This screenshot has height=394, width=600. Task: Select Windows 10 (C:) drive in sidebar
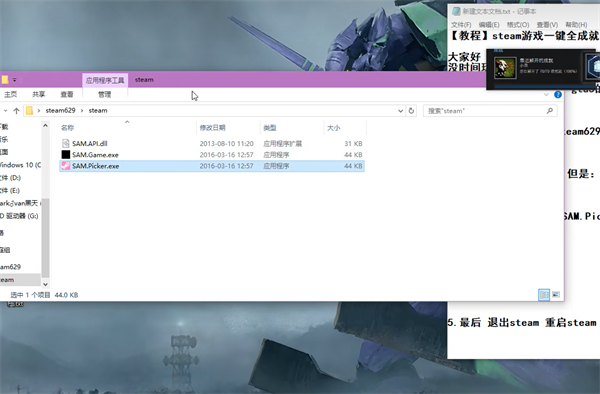pyautogui.click(x=20, y=165)
